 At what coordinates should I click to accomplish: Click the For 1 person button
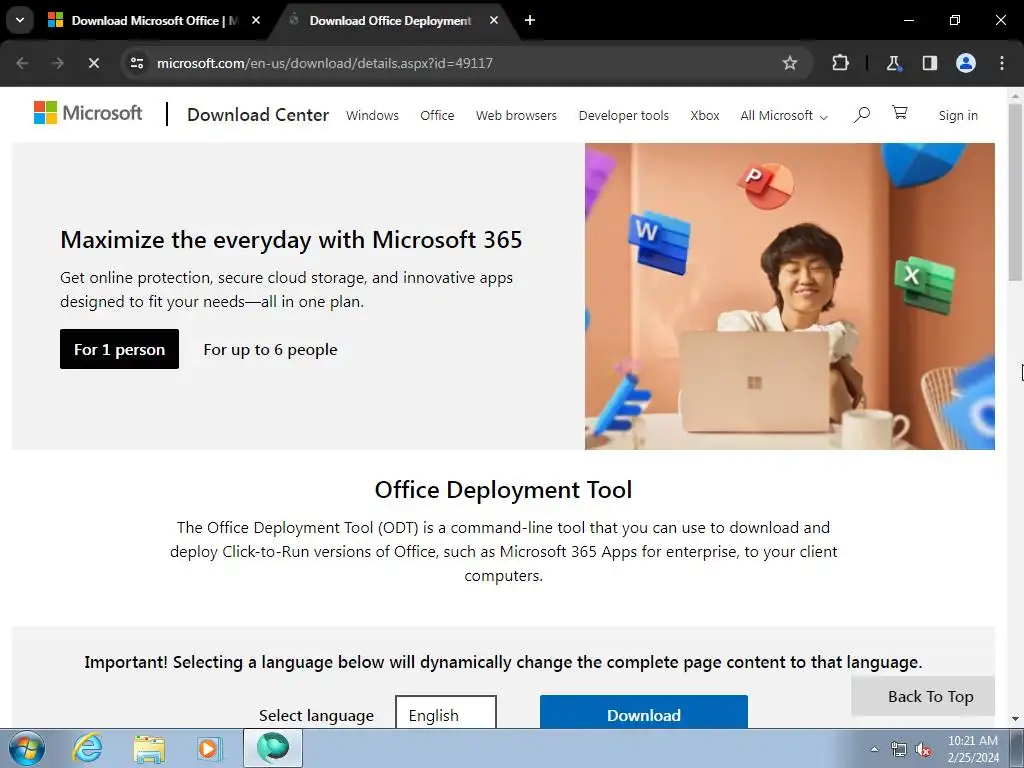tap(120, 349)
